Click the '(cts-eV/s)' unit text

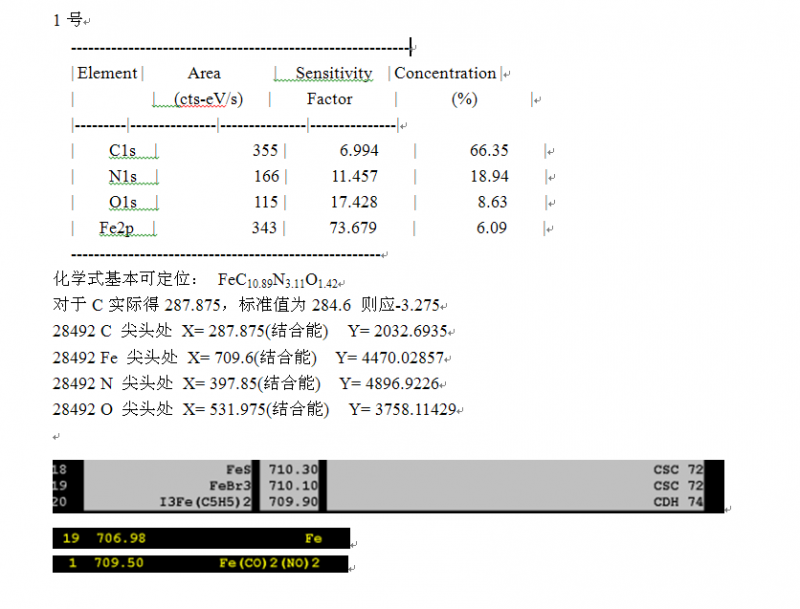(x=208, y=99)
